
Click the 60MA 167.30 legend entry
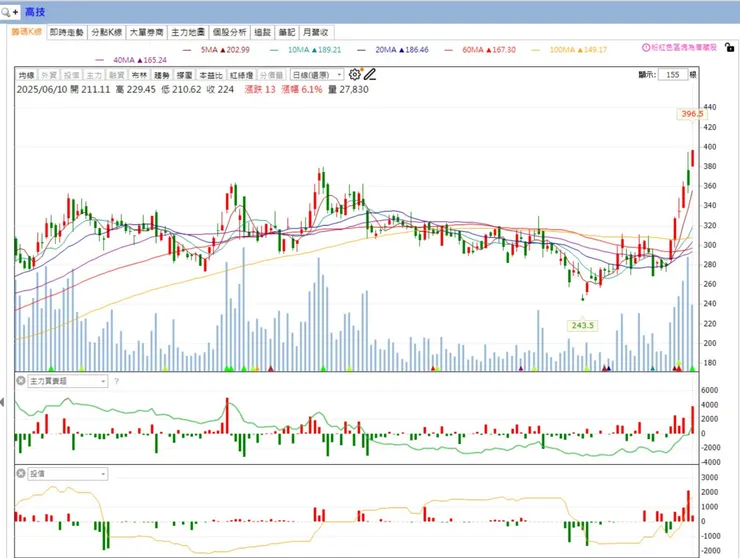(x=480, y=50)
